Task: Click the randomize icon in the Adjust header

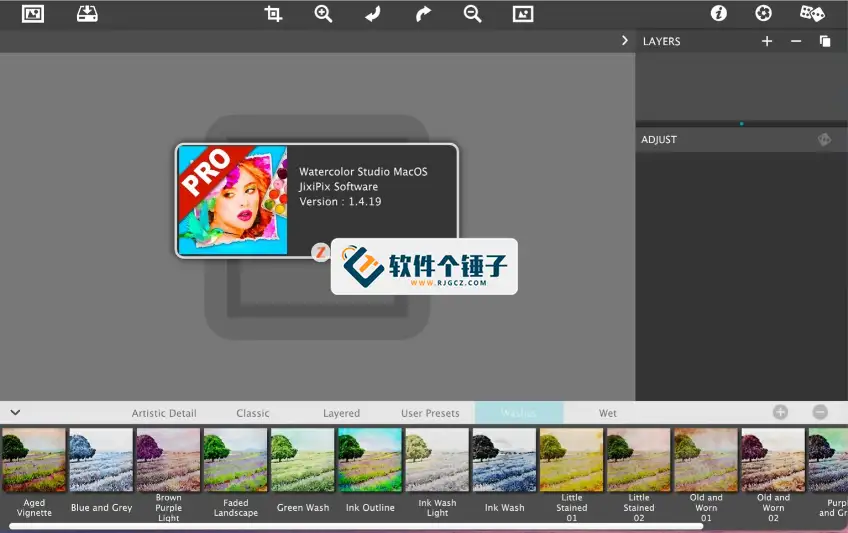Action: (824, 139)
